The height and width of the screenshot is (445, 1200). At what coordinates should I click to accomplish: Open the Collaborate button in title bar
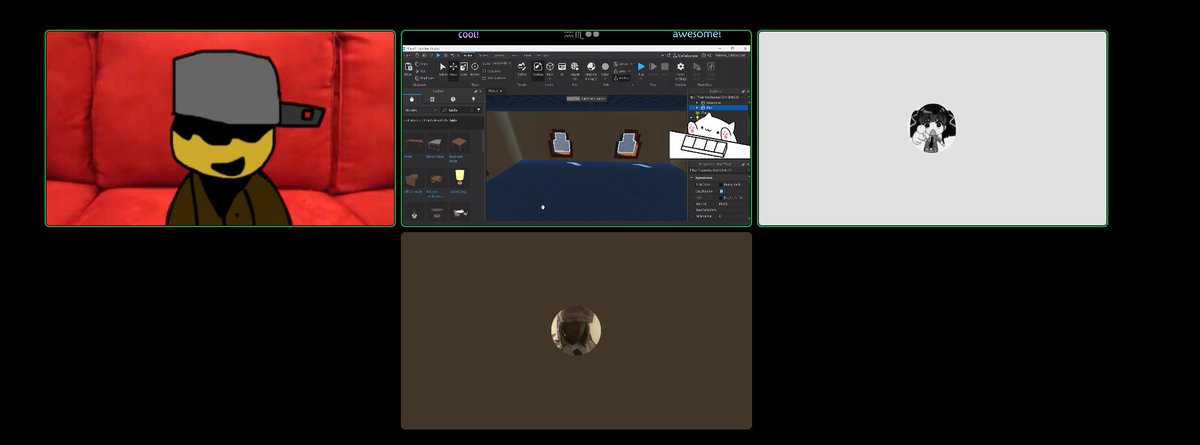(686, 55)
